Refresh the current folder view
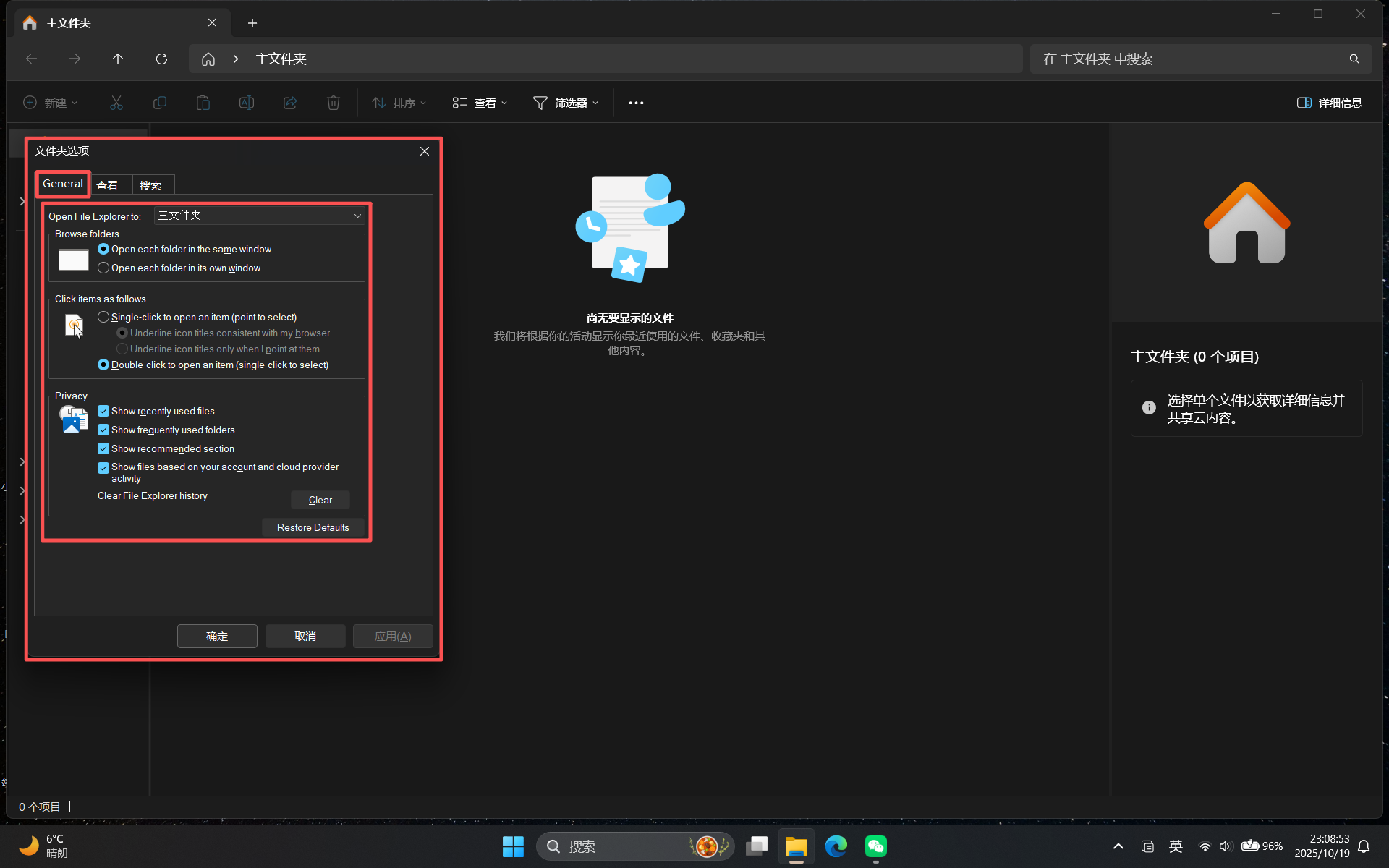Image resolution: width=1389 pixels, height=868 pixels. coord(161,59)
